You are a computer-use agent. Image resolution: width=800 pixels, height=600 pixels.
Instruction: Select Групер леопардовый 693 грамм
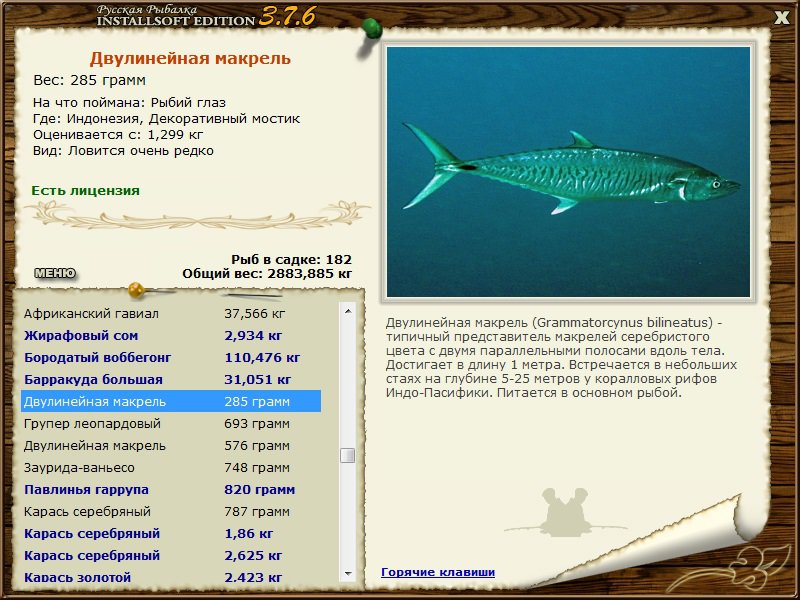click(x=171, y=423)
